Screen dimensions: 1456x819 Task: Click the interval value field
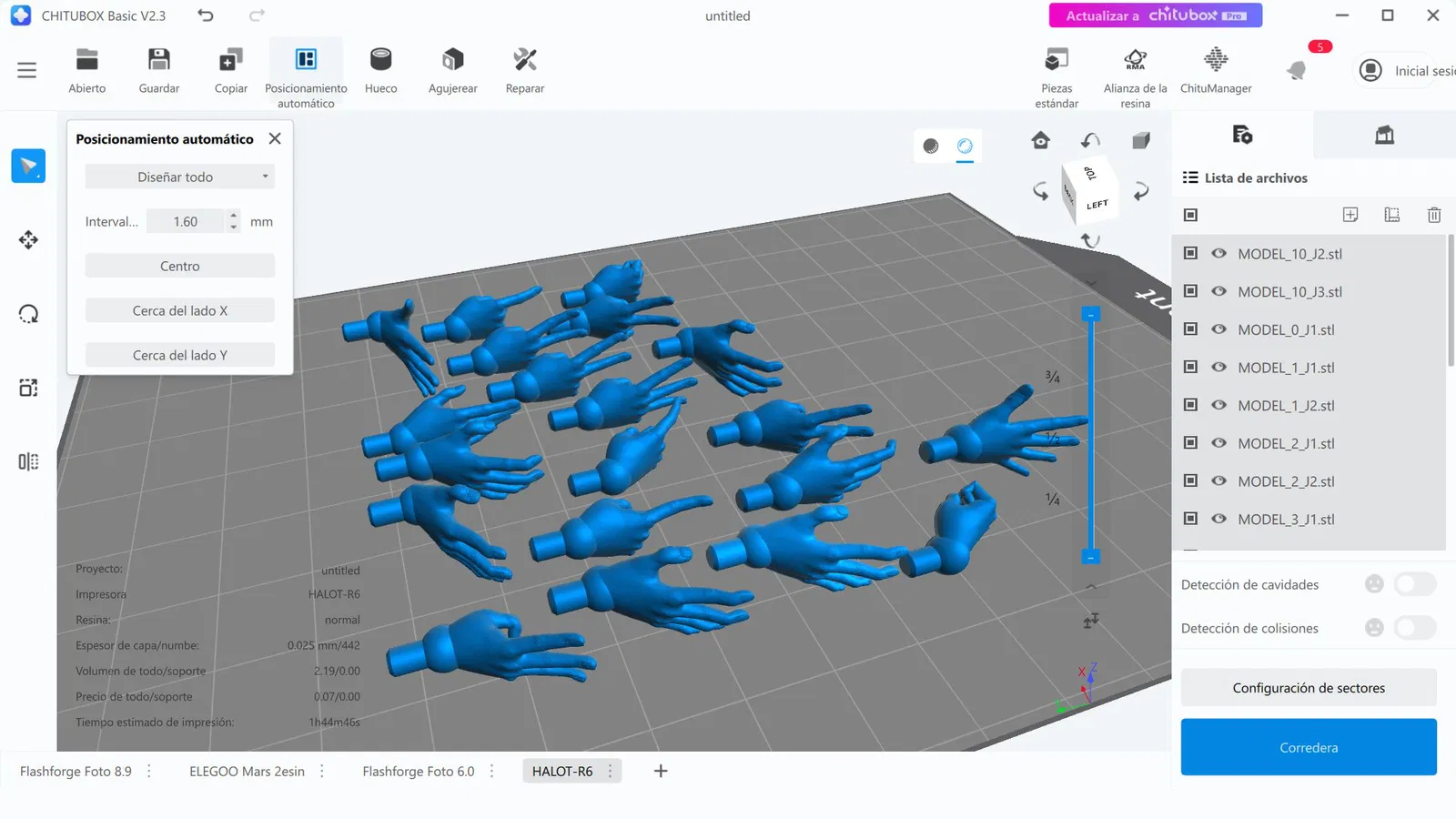click(186, 221)
